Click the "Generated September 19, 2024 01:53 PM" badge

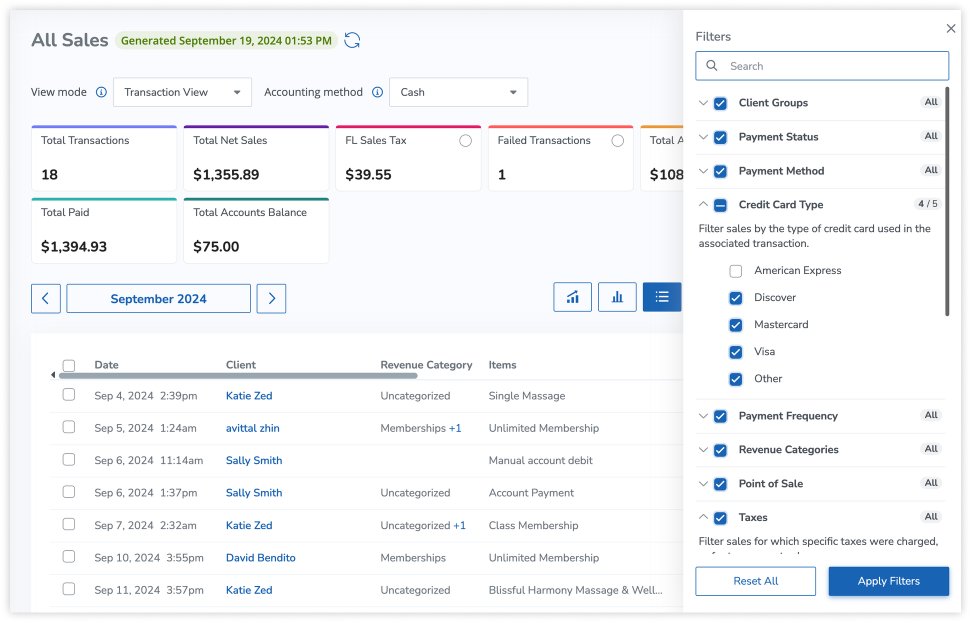[226, 41]
